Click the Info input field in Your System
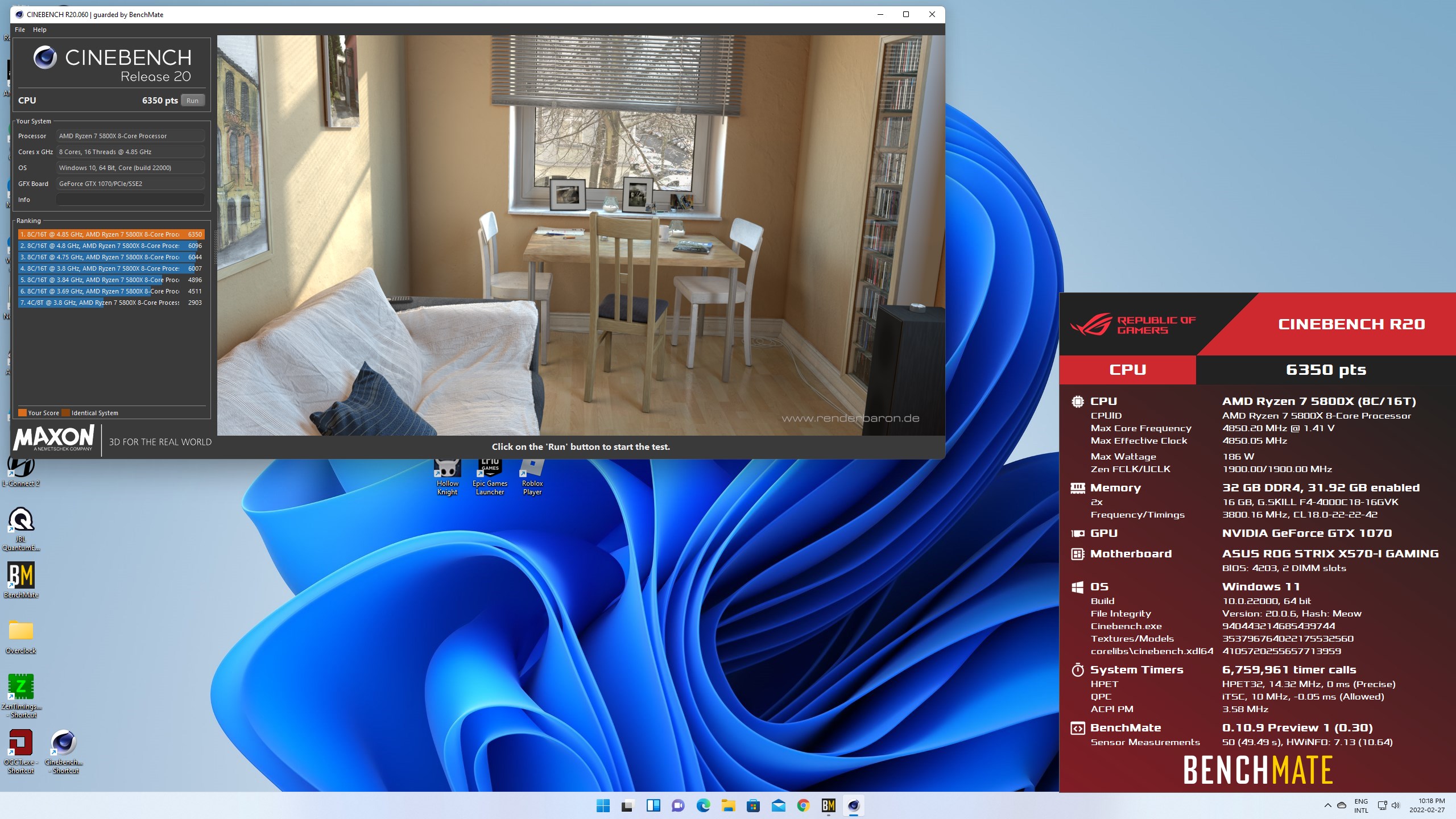Screen dimensions: 1456x819 (130, 200)
